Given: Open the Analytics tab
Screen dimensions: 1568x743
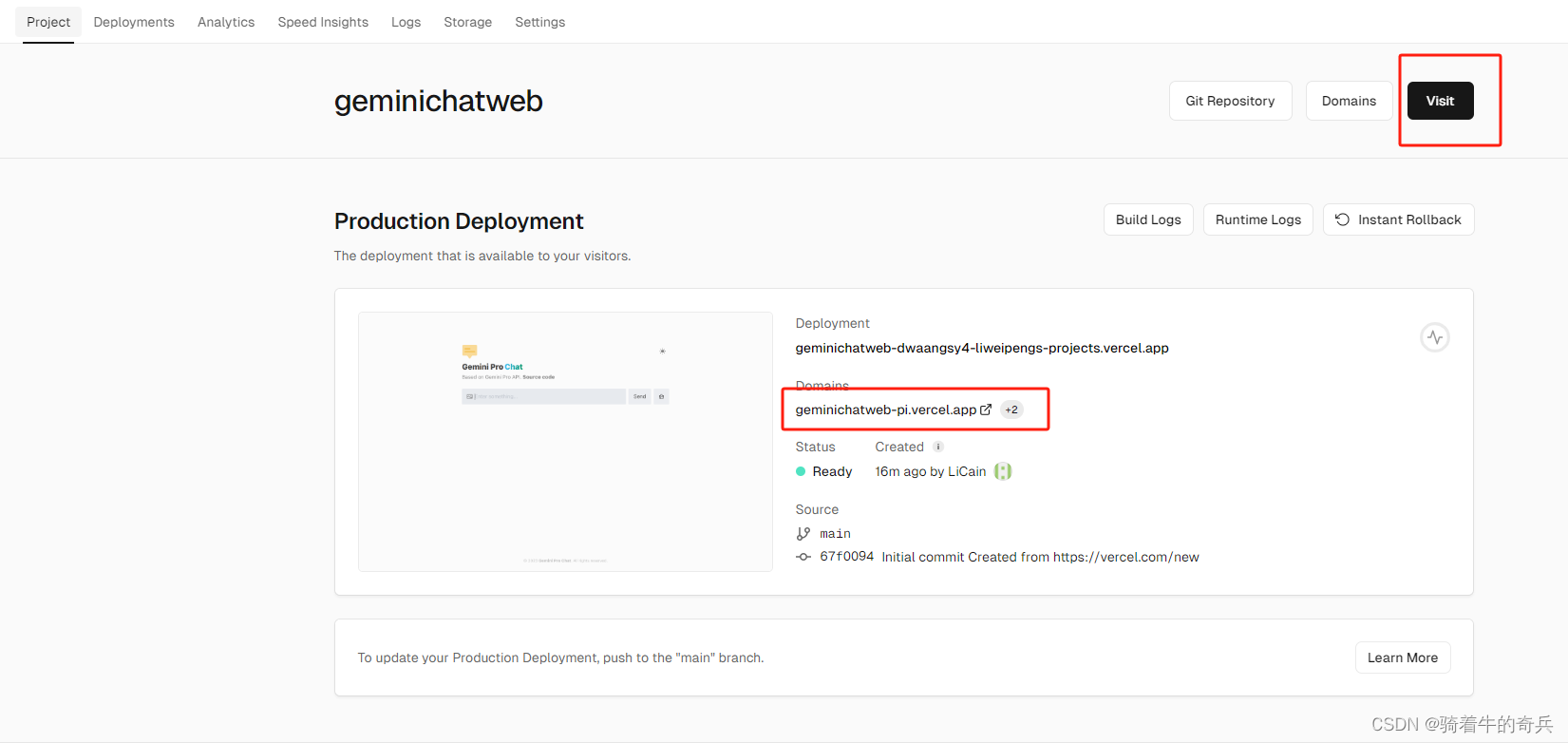Looking at the screenshot, I should [226, 22].
